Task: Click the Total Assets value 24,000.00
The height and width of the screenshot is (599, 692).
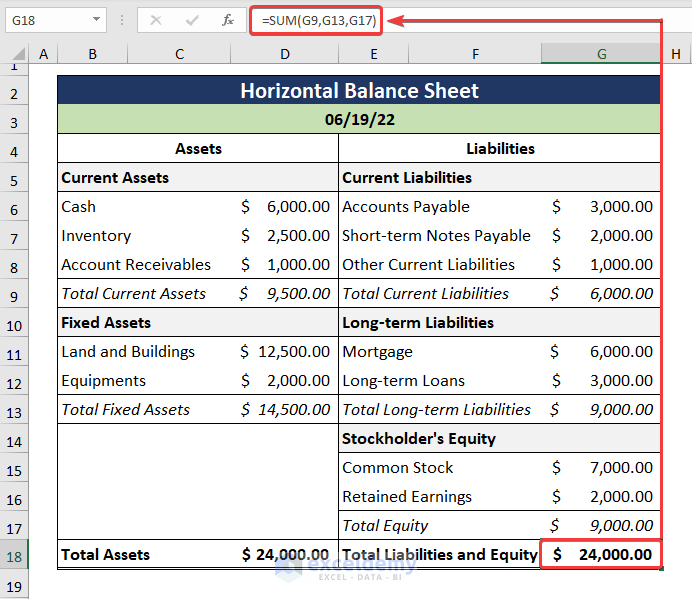Action: coord(285,555)
